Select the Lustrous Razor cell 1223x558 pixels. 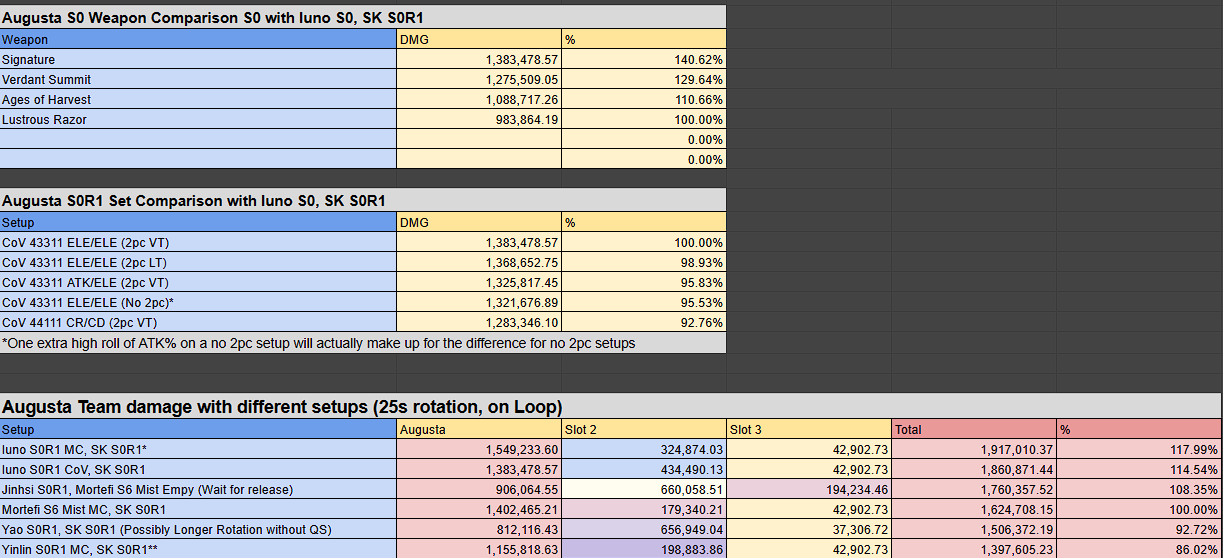tap(198, 120)
